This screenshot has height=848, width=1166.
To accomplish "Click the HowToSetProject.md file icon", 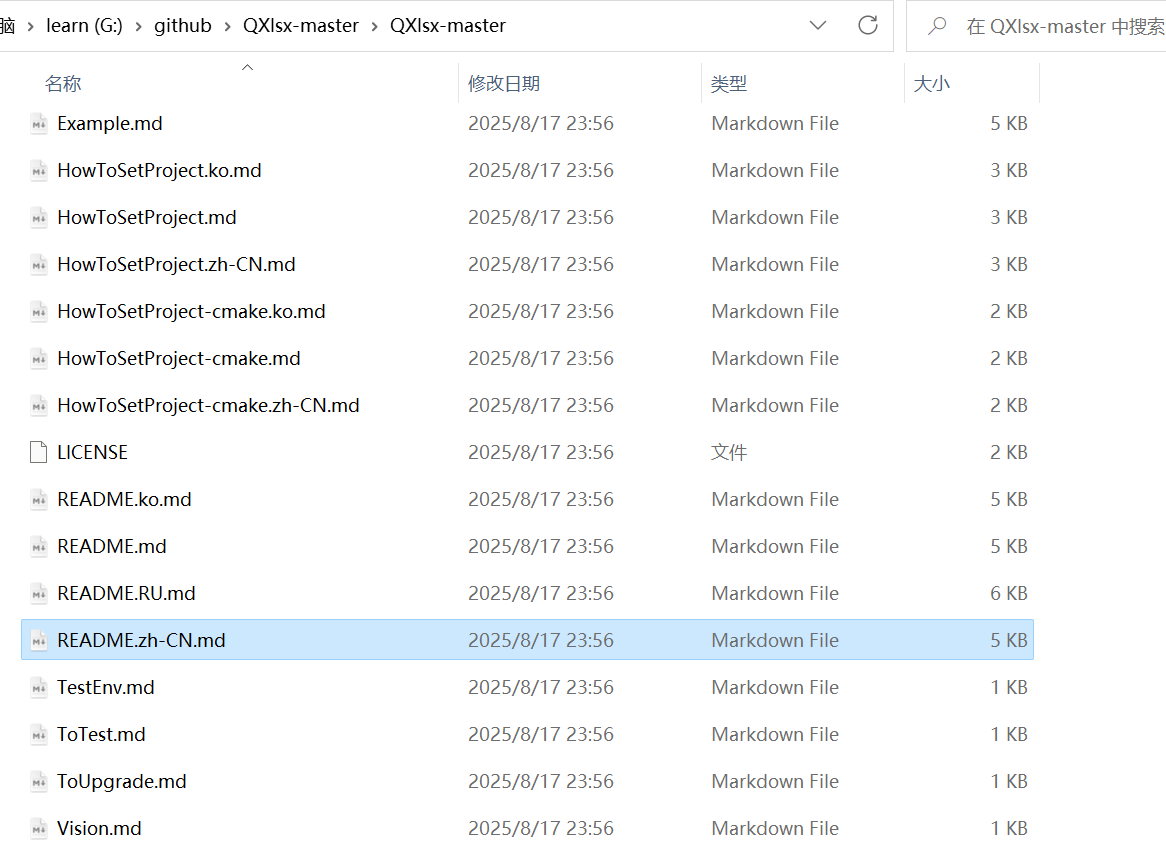I will point(39,217).
